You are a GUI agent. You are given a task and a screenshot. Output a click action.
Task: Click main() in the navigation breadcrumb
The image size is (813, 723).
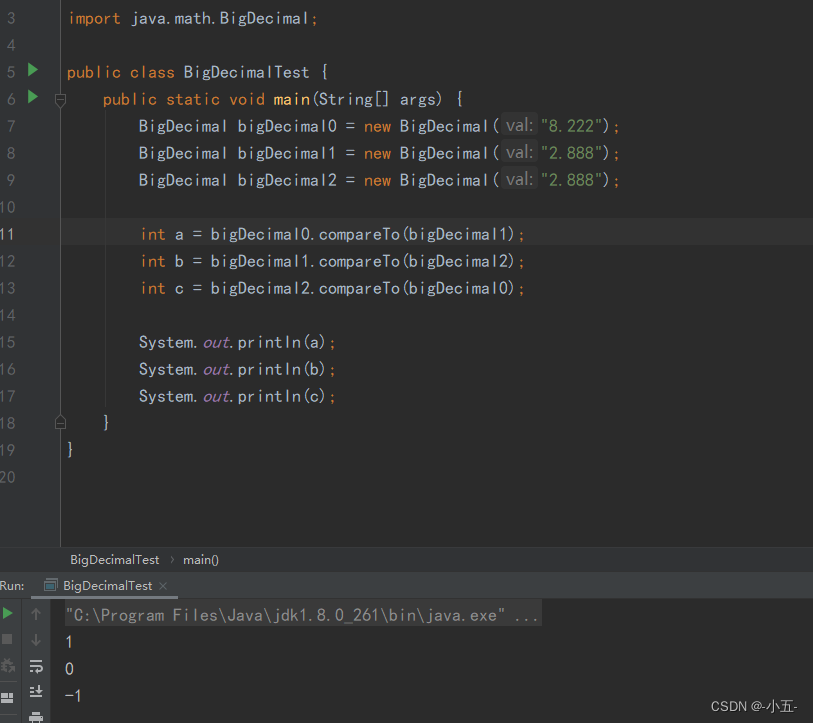(x=200, y=560)
